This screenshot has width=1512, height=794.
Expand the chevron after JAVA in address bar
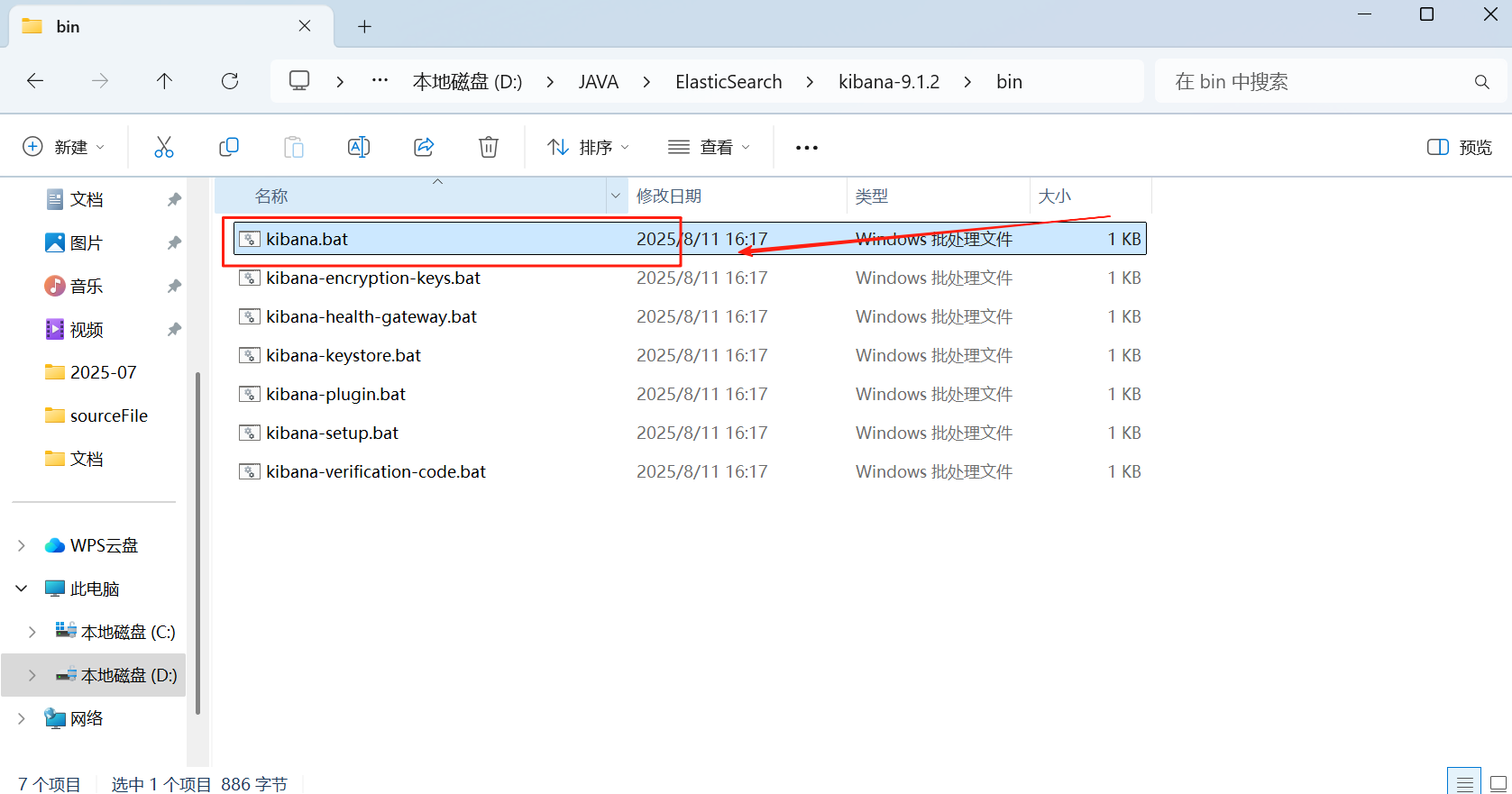pyautogui.click(x=646, y=82)
